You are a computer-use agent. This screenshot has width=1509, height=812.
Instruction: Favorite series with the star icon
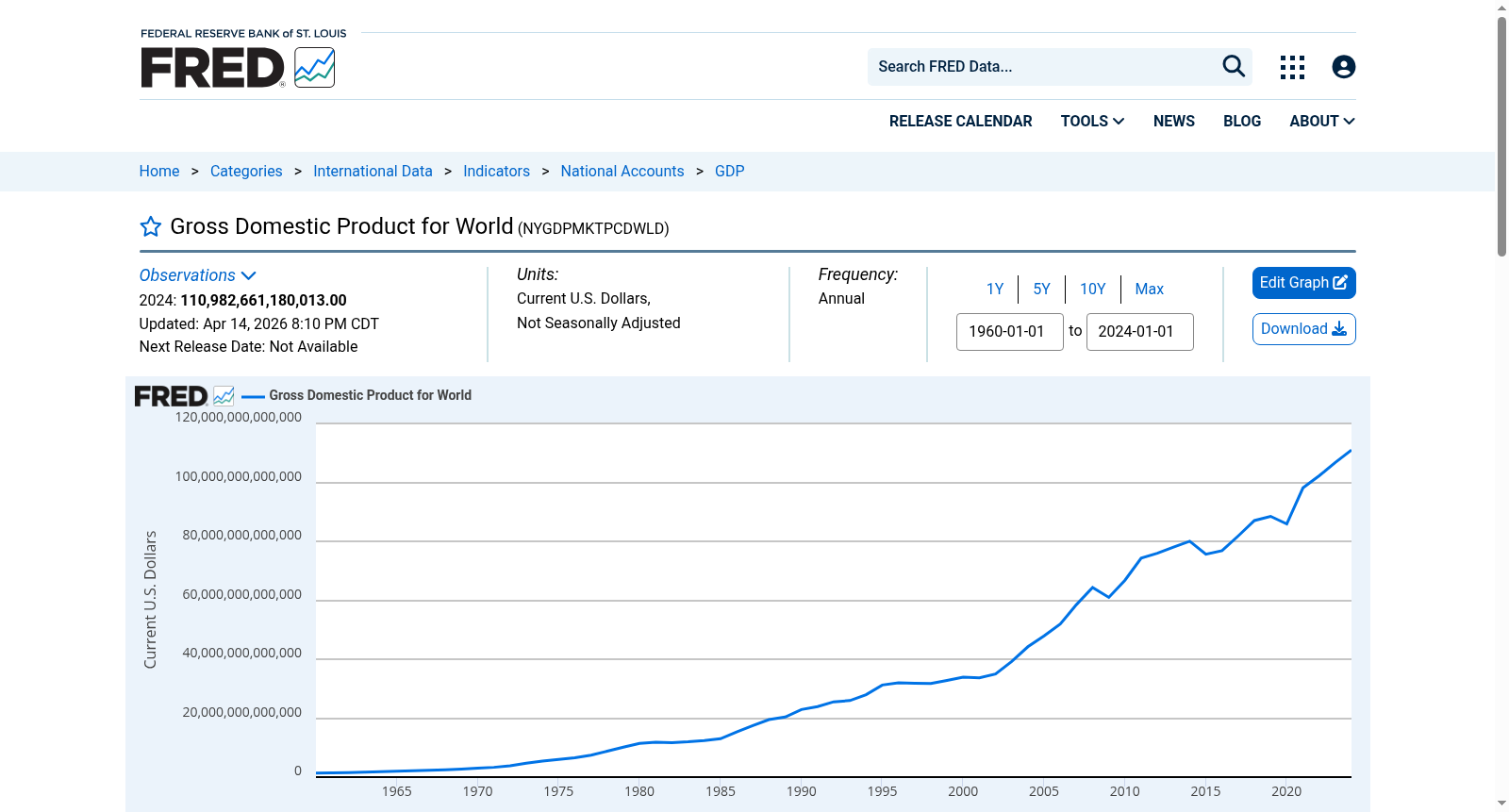pyautogui.click(x=151, y=226)
